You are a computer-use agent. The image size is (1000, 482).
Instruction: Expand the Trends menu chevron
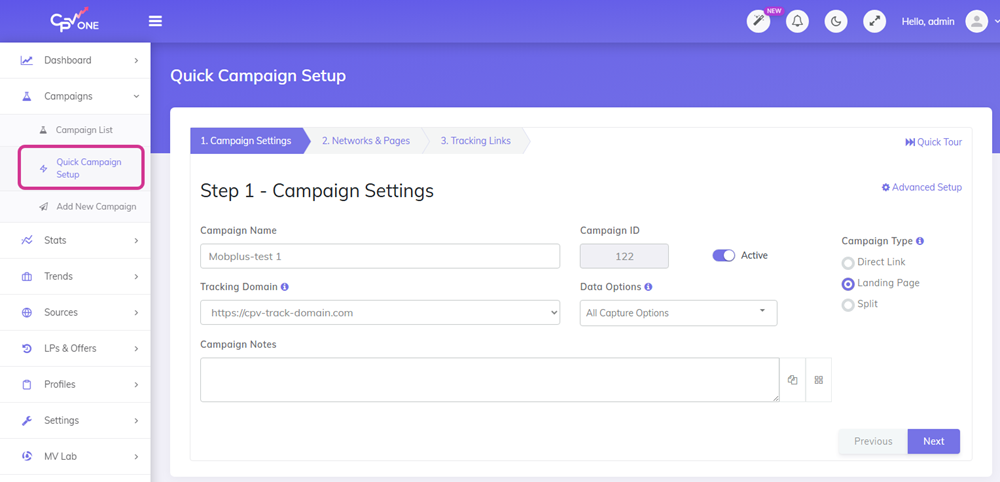pos(136,277)
